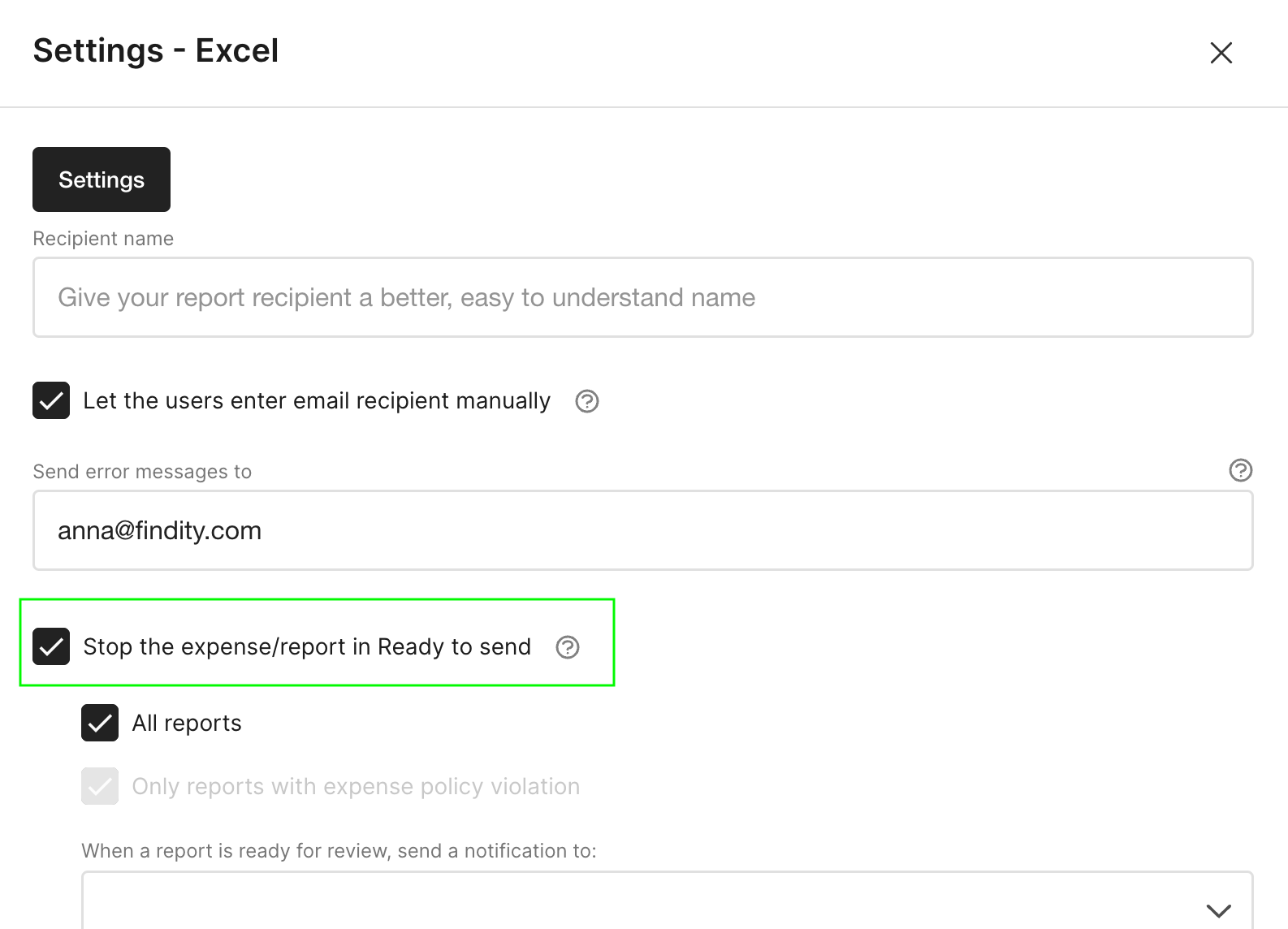Click the Recipient name input field
1288x929 pixels.
click(642, 297)
